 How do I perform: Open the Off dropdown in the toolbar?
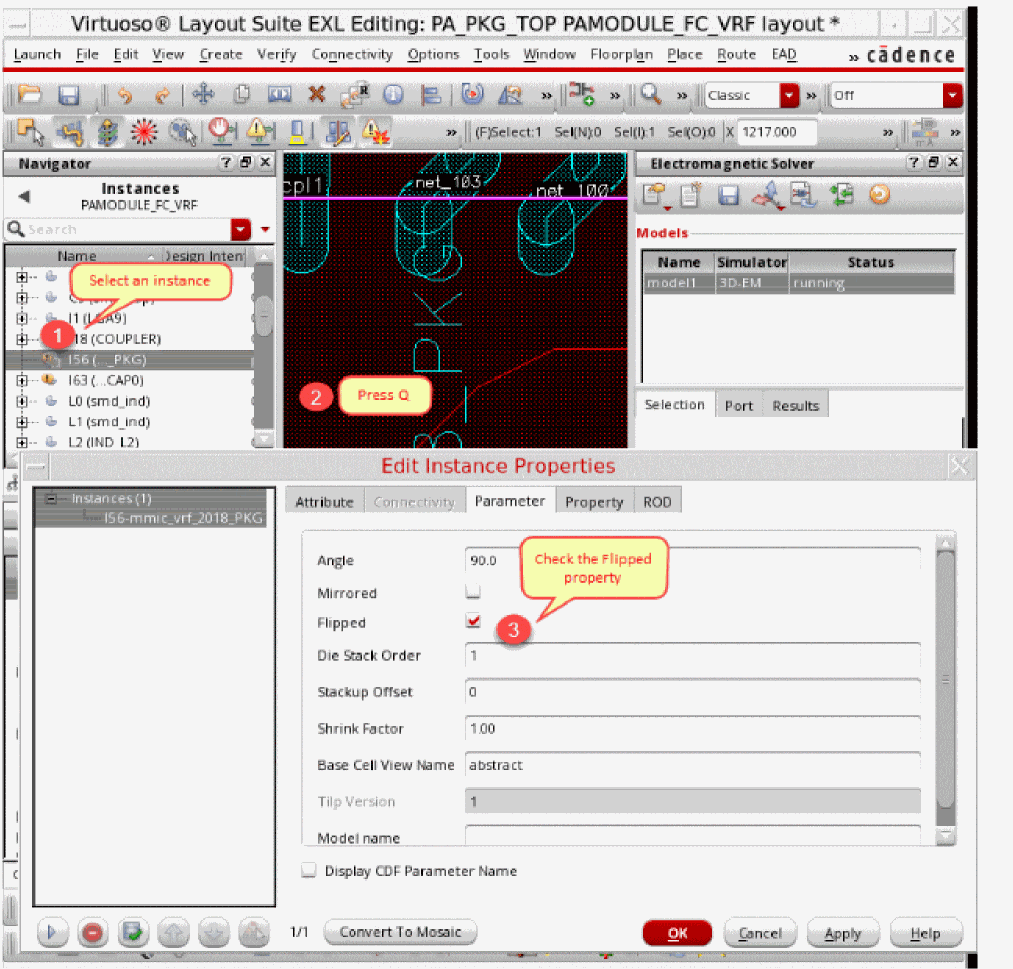coord(952,96)
